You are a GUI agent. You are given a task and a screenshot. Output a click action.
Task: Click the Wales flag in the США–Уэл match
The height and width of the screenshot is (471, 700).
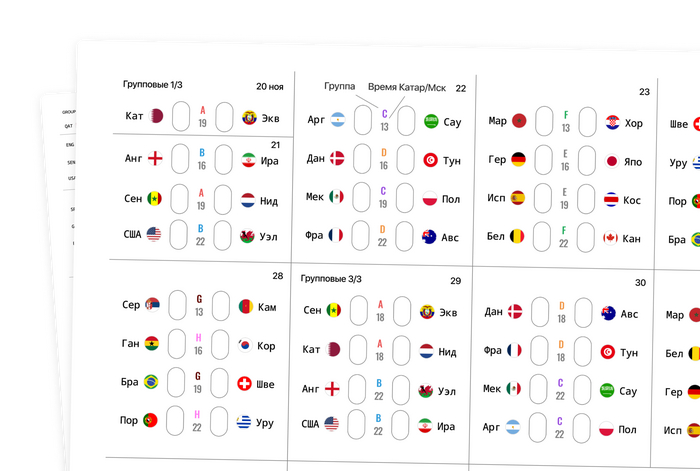point(247,237)
